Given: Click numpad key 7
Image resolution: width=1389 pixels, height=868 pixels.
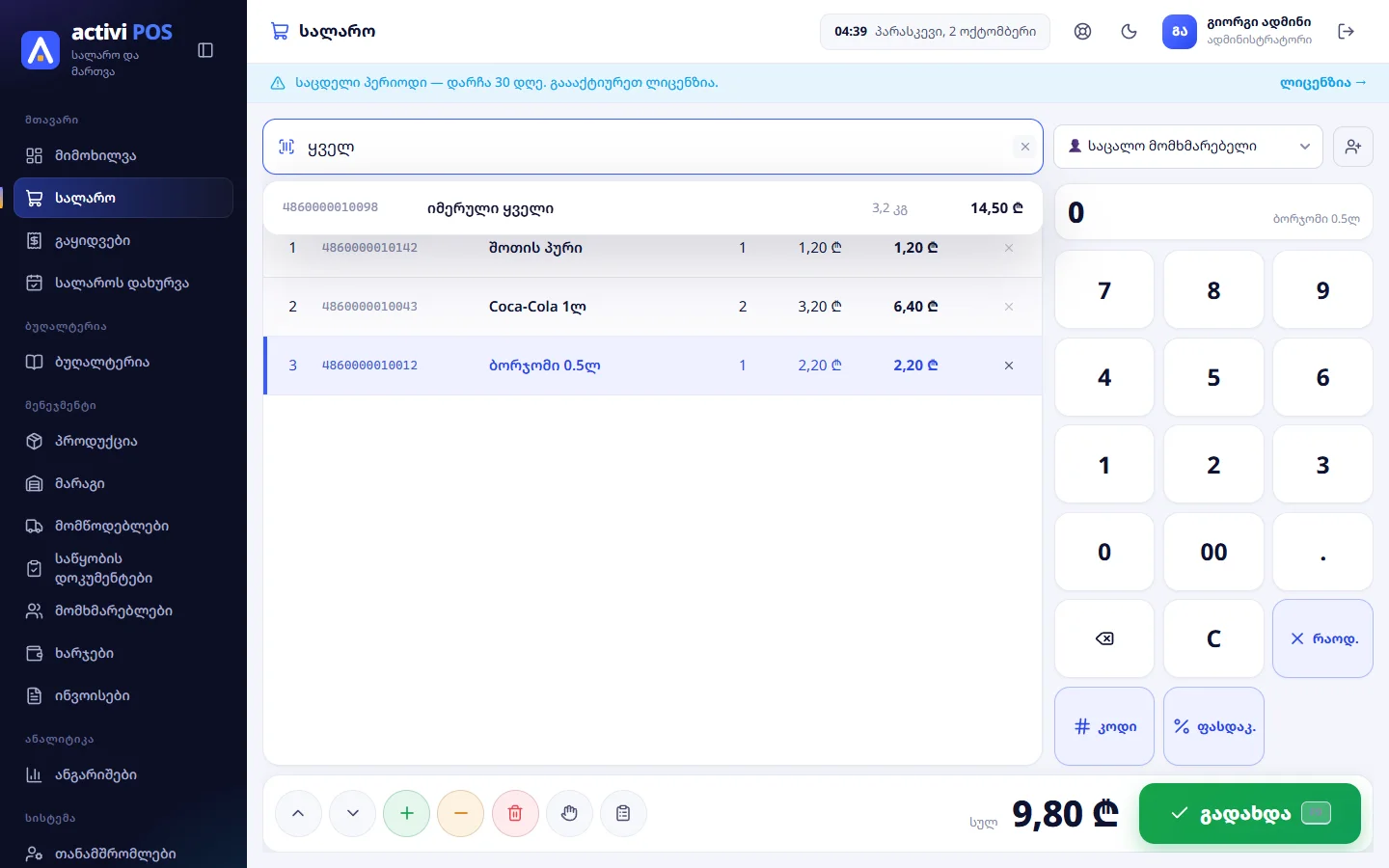Looking at the screenshot, I should click(x=1104, y=290).
